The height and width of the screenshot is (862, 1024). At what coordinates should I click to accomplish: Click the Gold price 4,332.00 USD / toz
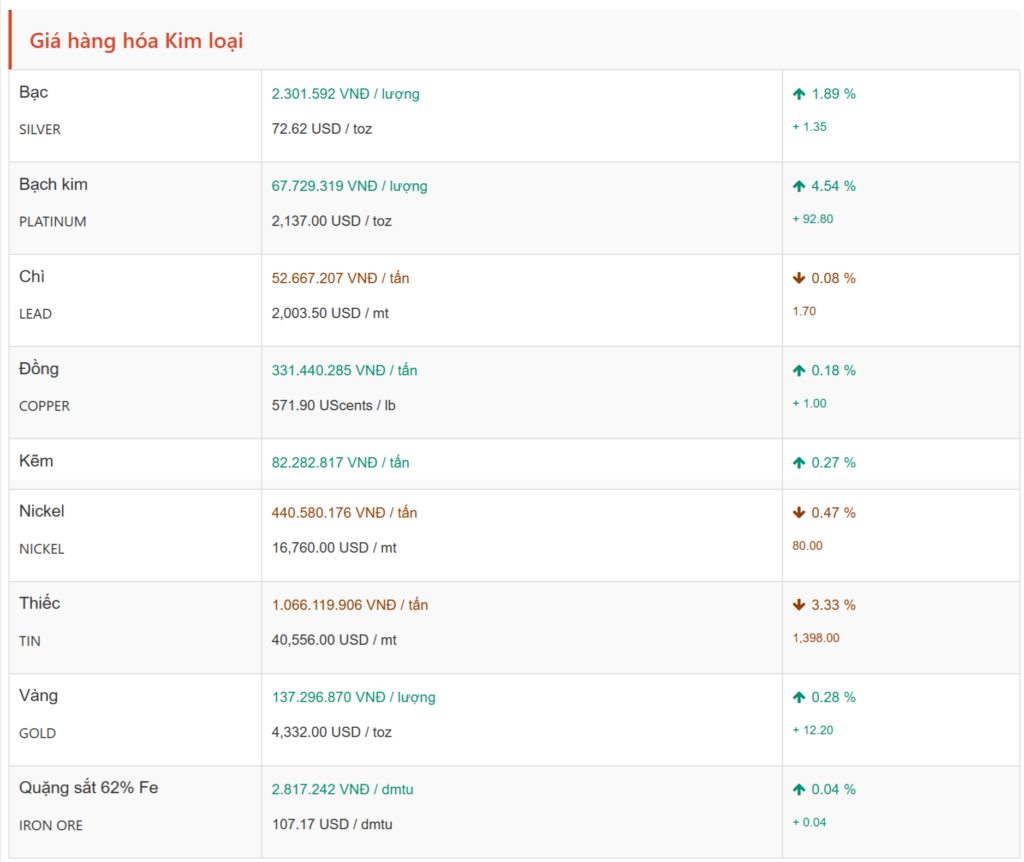331,732
